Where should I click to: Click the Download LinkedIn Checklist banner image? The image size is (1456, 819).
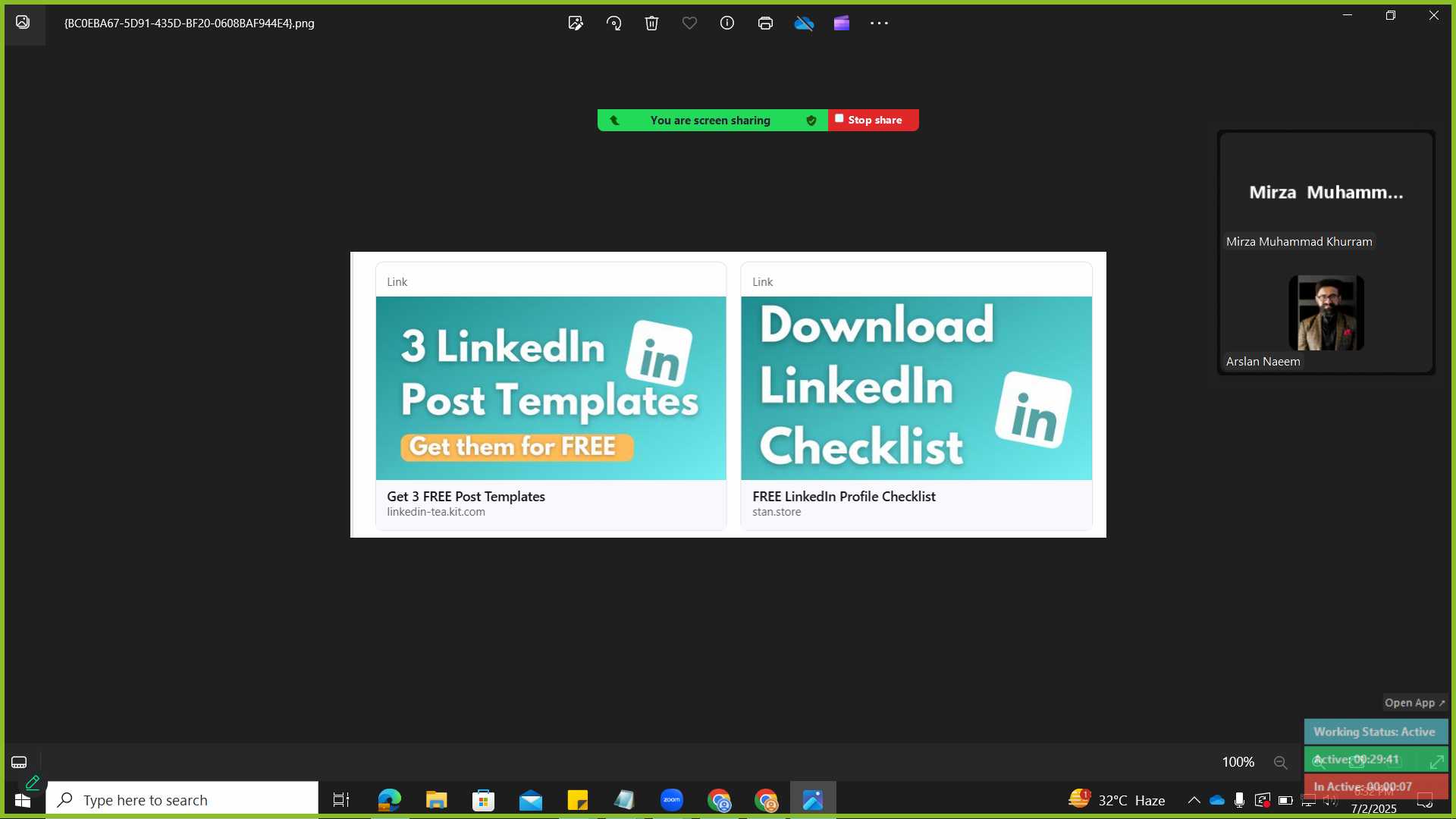tap(916, 388)
